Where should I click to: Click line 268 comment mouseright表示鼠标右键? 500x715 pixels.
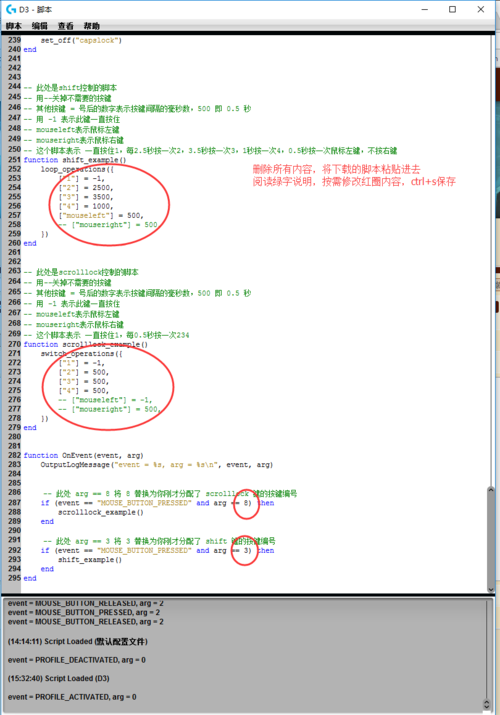(x=73, y=325)
